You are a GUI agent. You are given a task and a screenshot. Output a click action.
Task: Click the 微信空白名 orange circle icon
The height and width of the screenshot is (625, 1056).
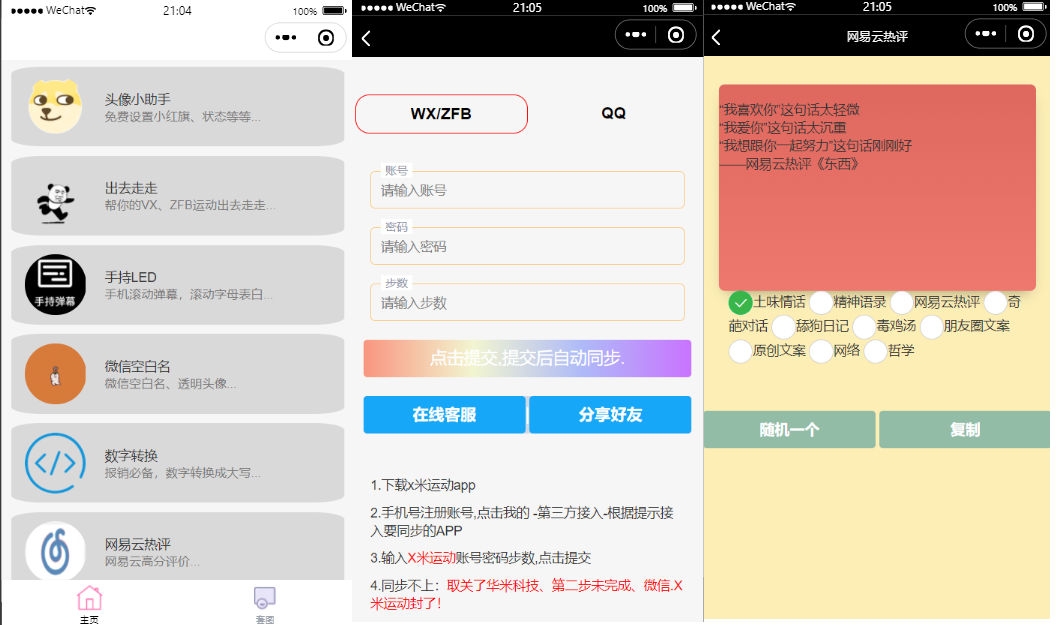(x=56, y=374)
